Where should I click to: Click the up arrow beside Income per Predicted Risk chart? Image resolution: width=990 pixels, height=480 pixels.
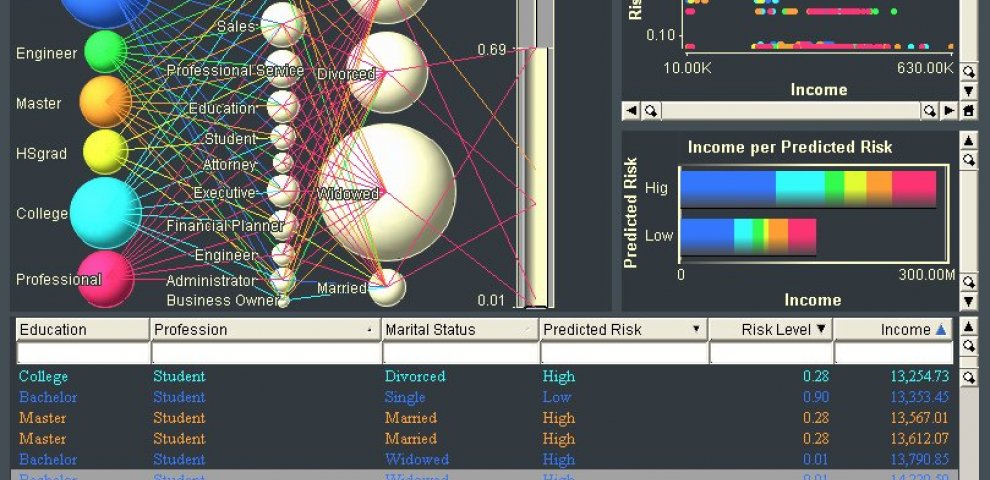coord(968,140)
